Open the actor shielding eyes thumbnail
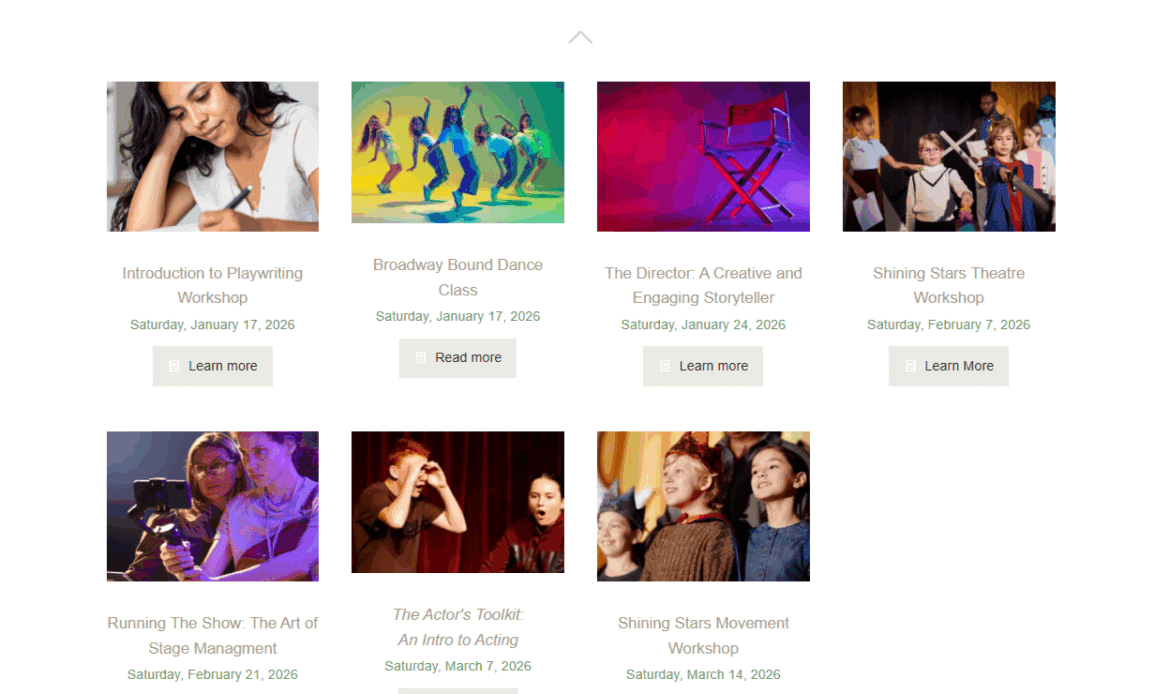 [458, 502]
